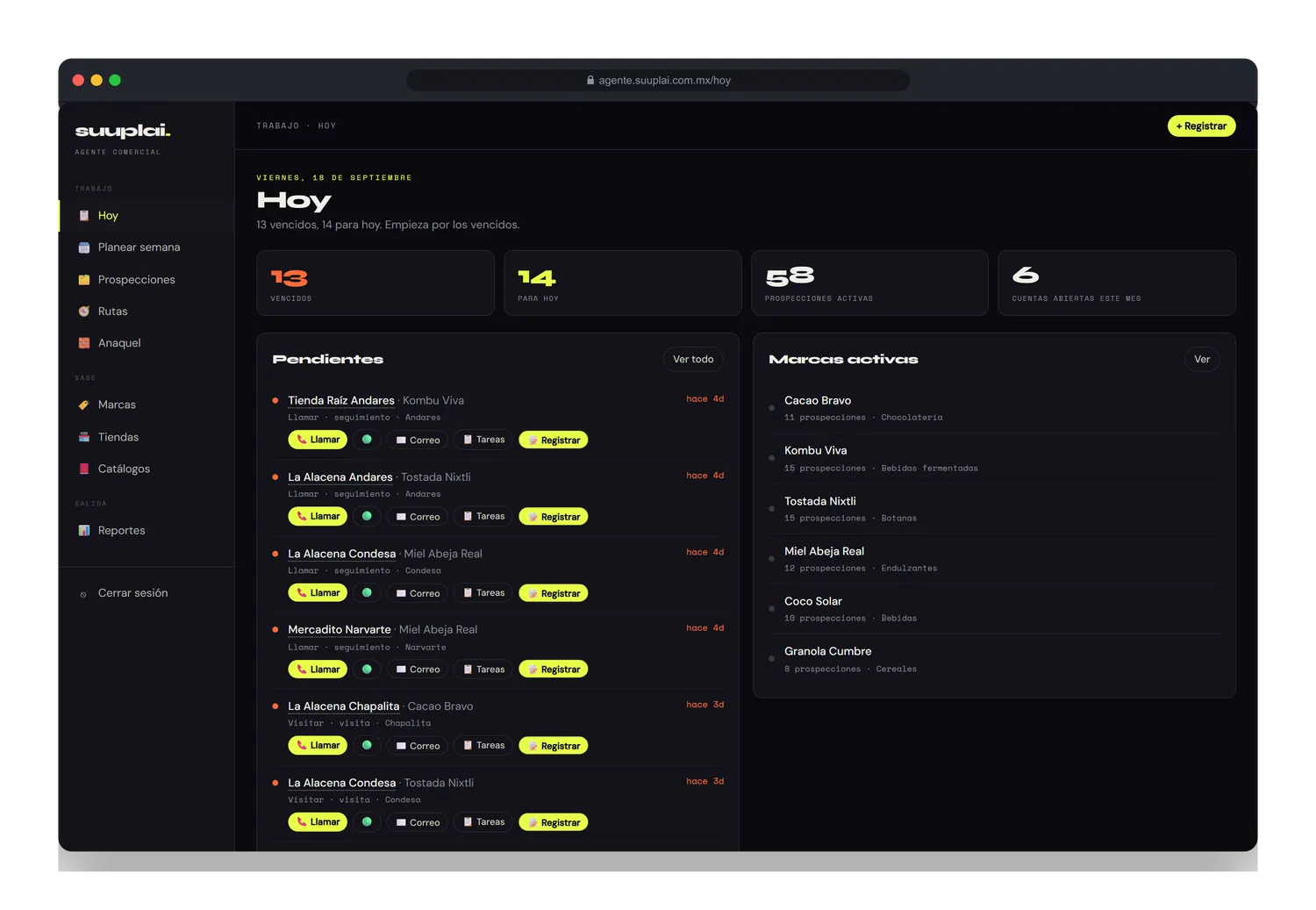Open Tareas for La Alacena Chapalita
1316x910 pixels.
point(483,745)
